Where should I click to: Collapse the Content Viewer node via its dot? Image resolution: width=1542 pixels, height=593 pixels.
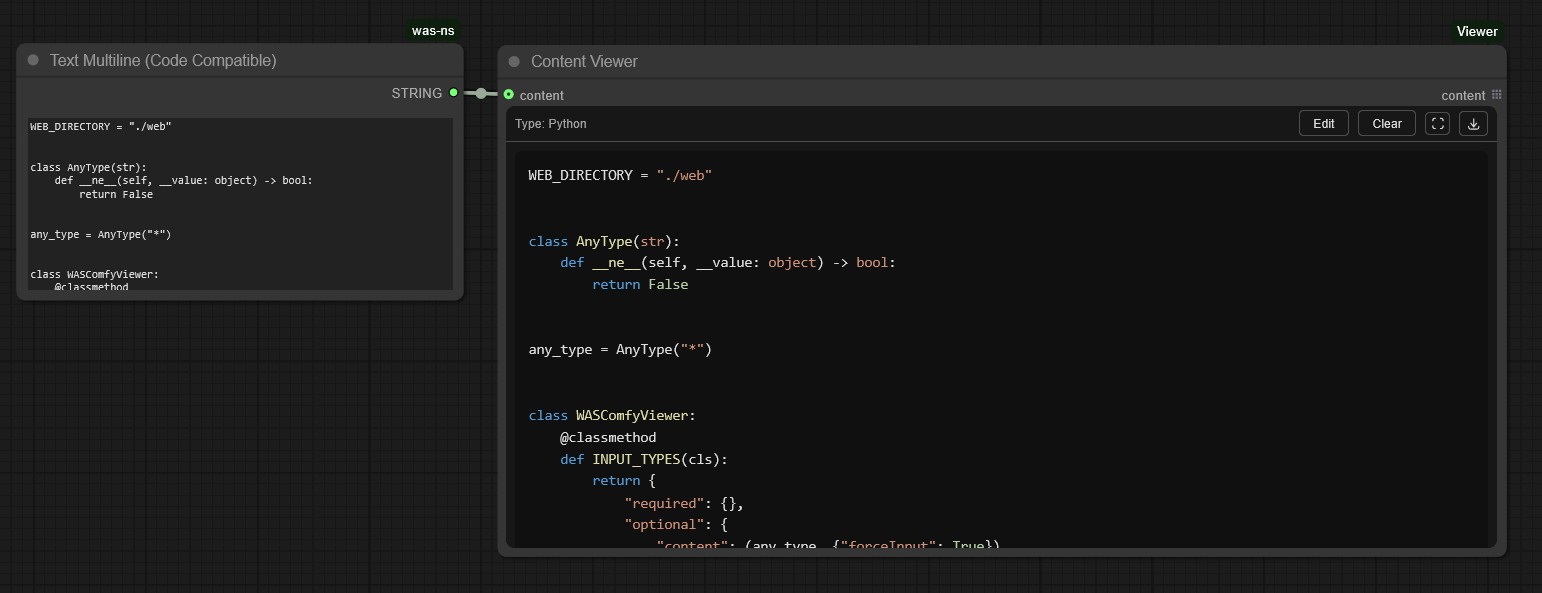[514, 61]
